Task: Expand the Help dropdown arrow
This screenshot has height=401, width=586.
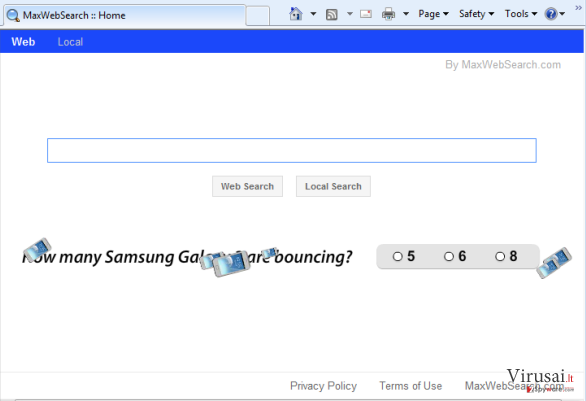Action: [562, 14]
